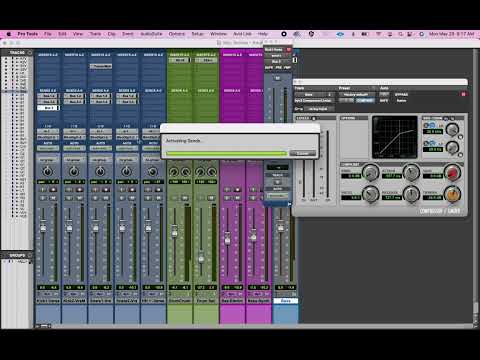Toggle SAFE on the floating send window
This screenshot has width=480, height=360.
click(x=269, y=68)
